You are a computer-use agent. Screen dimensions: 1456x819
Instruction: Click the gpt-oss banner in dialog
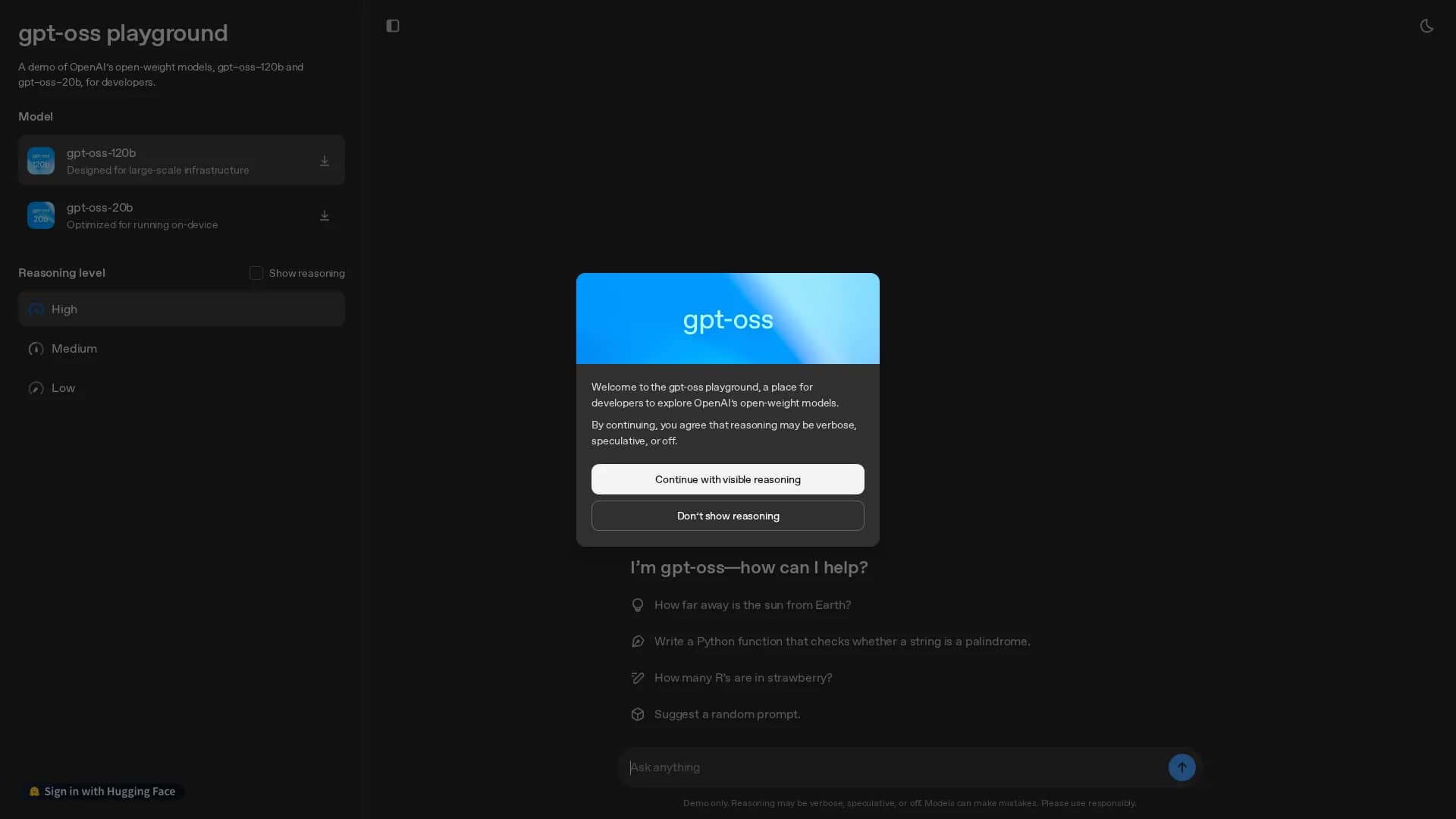[x=728, y=318]
